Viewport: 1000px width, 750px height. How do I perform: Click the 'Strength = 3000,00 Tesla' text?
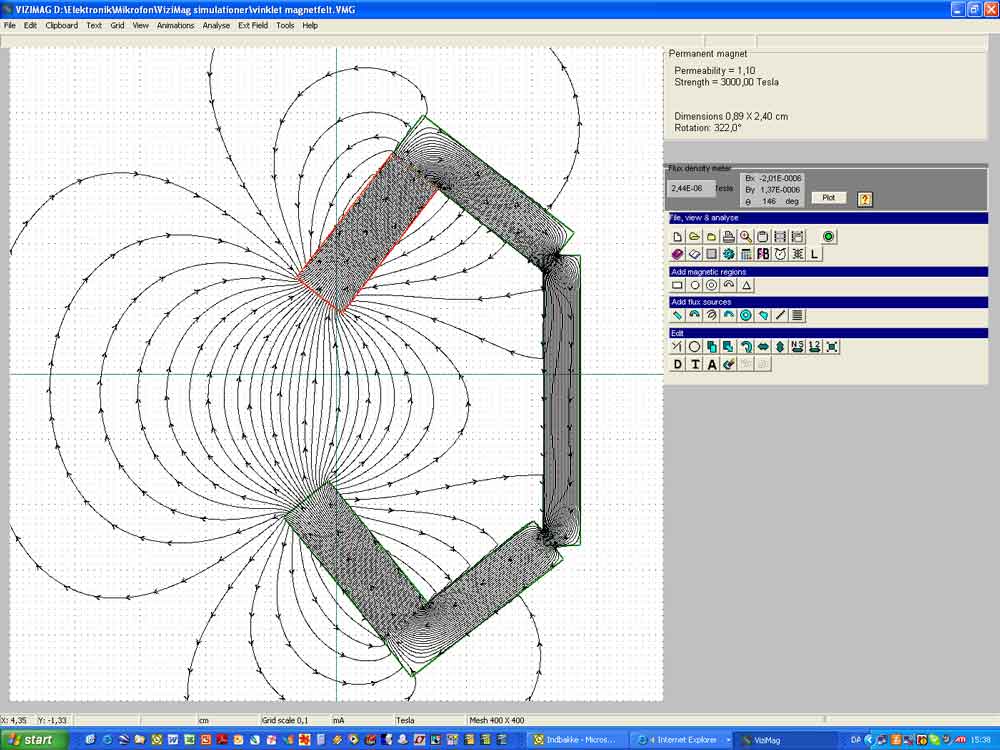point(726,82)
